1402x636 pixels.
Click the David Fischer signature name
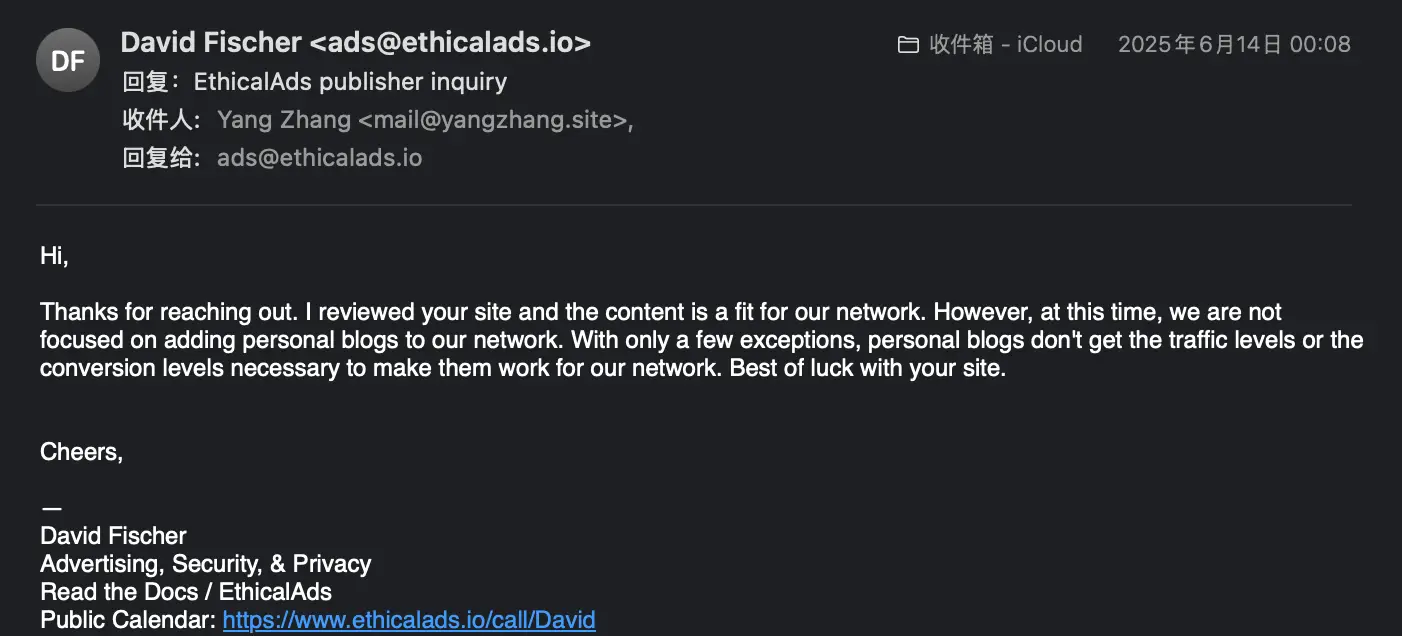[x=113, y=536]
